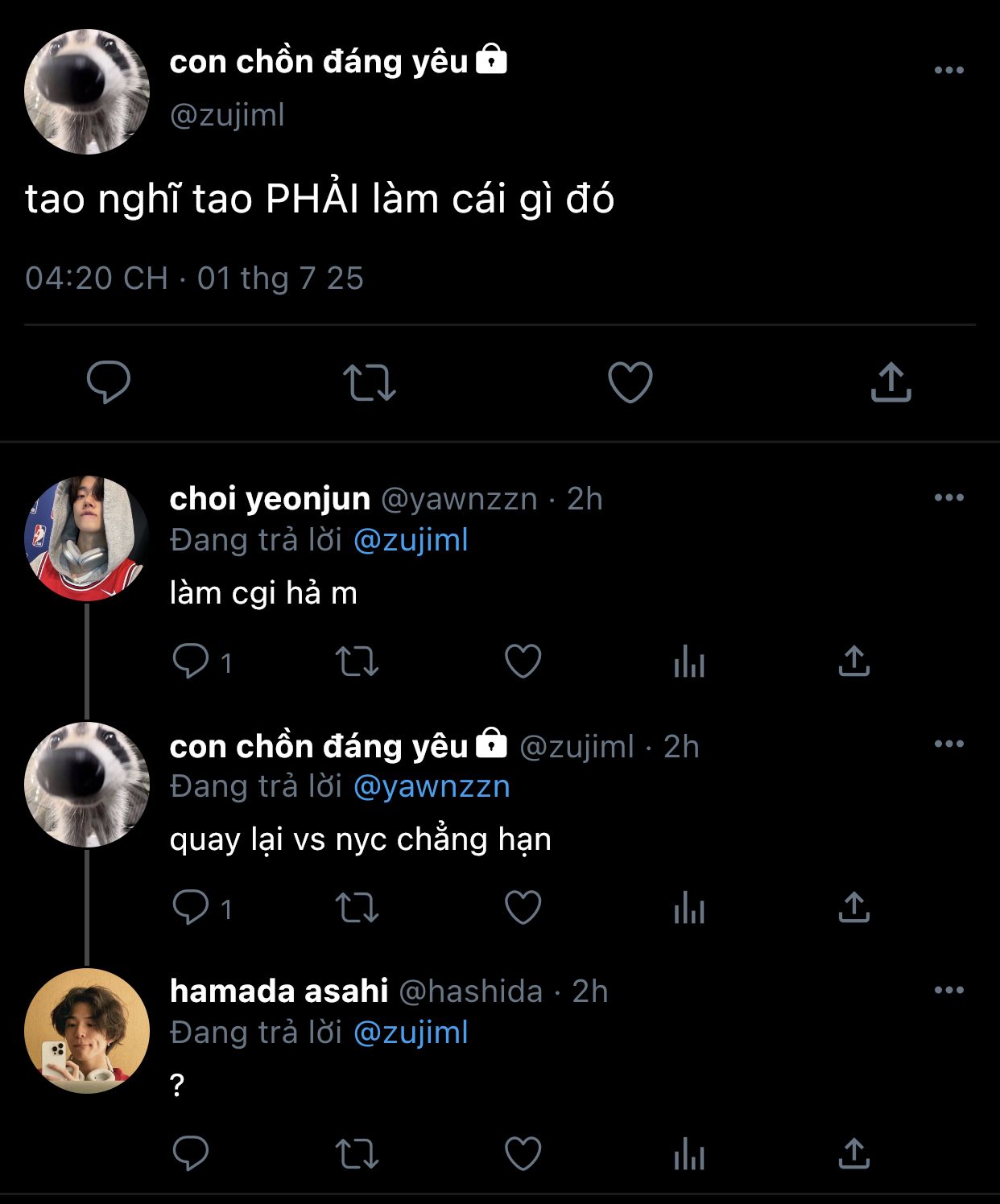The image size is (1000, 1204).
Task: Open hamada asahi's profile avatar
Action: click(86, 1031)
